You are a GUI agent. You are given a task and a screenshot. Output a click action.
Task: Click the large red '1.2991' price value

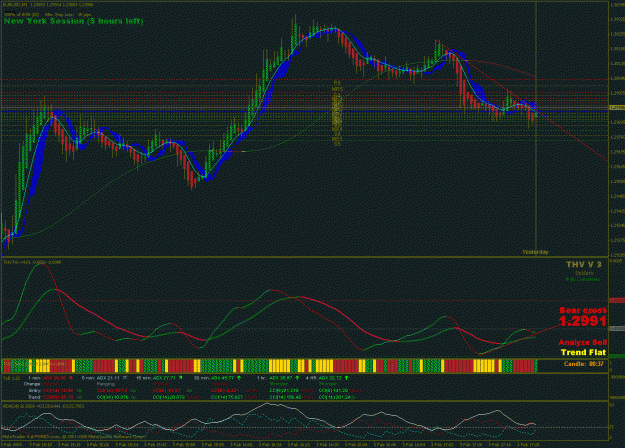pyautogui.click(x=583, y=321)
